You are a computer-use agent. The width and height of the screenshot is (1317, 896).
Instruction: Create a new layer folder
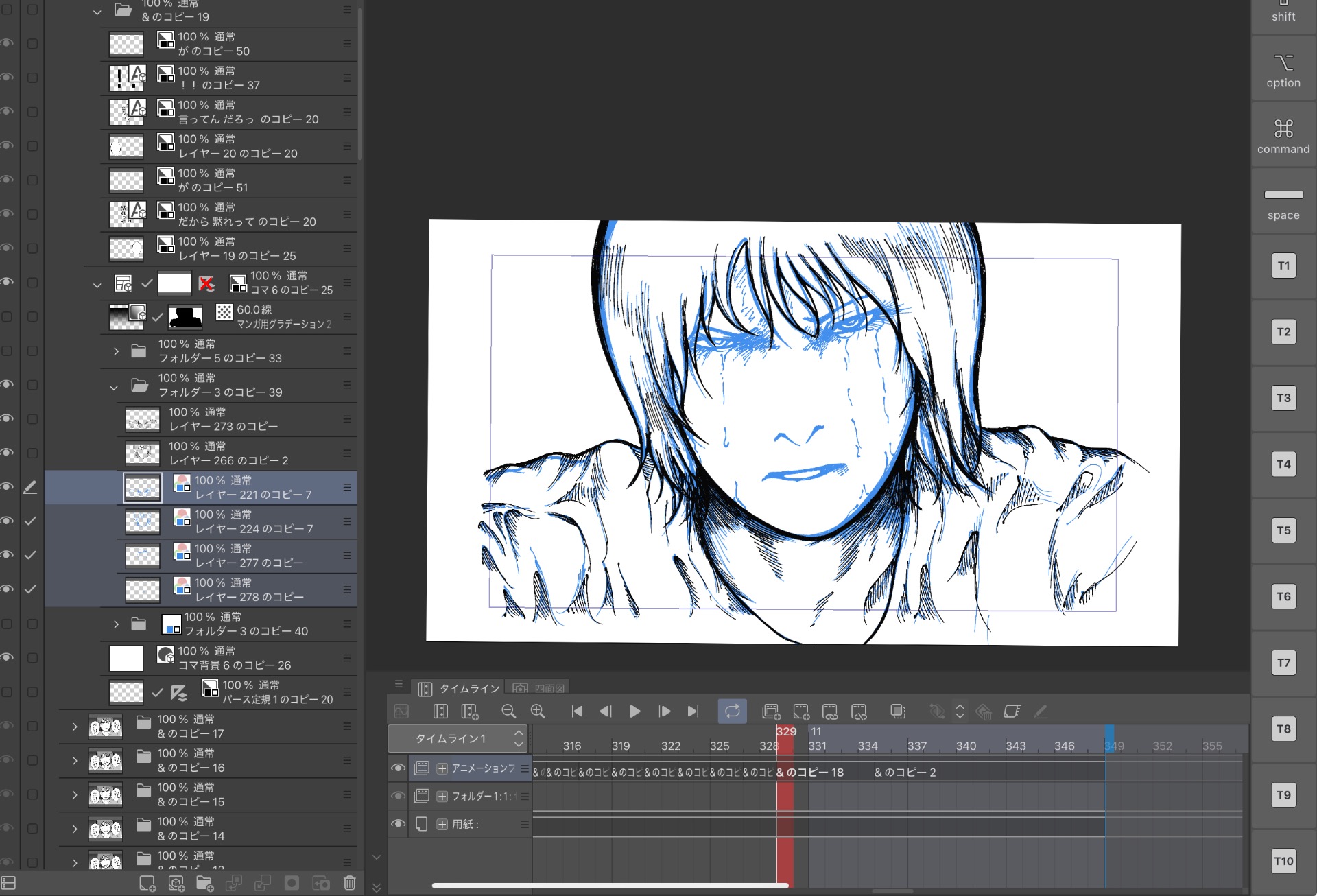coord(204,883)
